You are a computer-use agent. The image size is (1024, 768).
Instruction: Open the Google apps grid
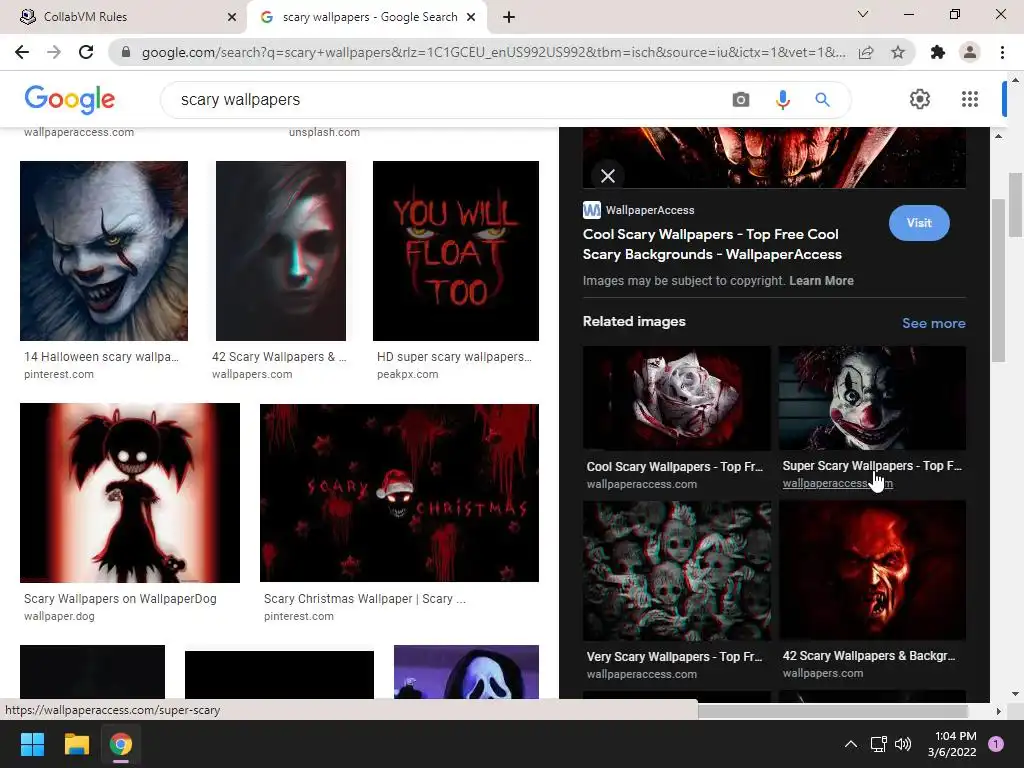coord(970,99)
